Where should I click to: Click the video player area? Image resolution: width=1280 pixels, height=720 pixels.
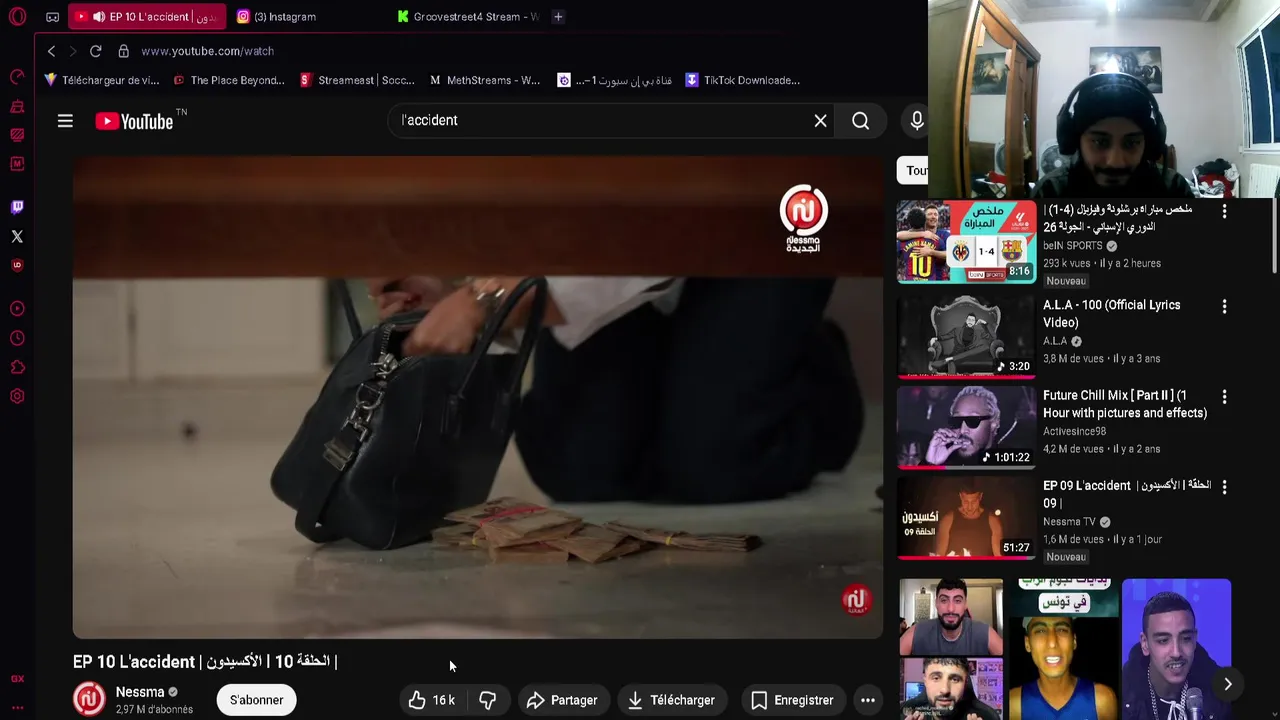point(478,397)
